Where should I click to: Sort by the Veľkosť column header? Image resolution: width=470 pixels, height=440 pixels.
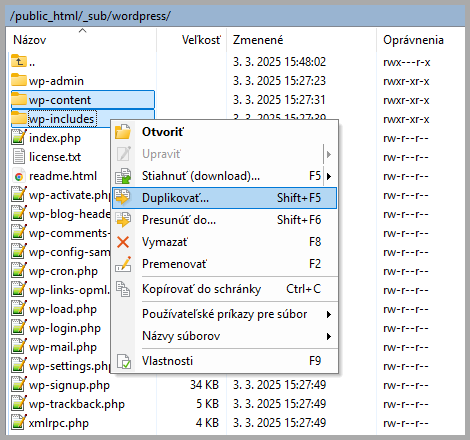192,40
